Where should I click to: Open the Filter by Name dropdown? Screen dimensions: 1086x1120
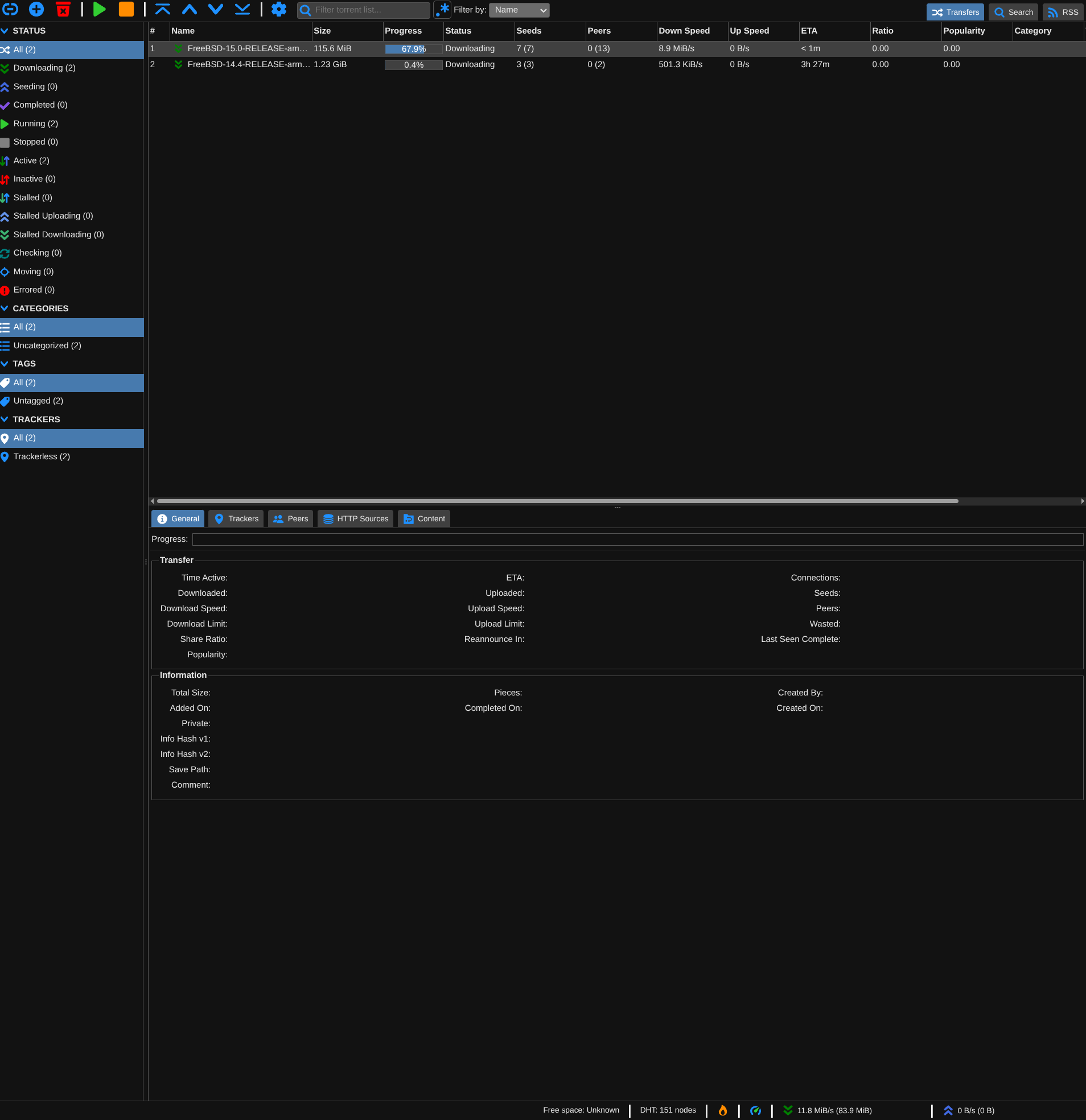point(519,10)
